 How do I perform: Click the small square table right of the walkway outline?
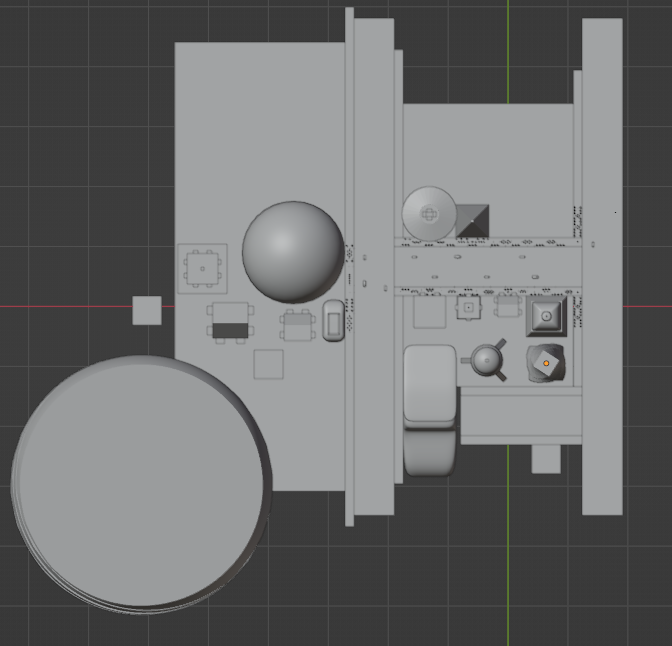coord(467,308)
